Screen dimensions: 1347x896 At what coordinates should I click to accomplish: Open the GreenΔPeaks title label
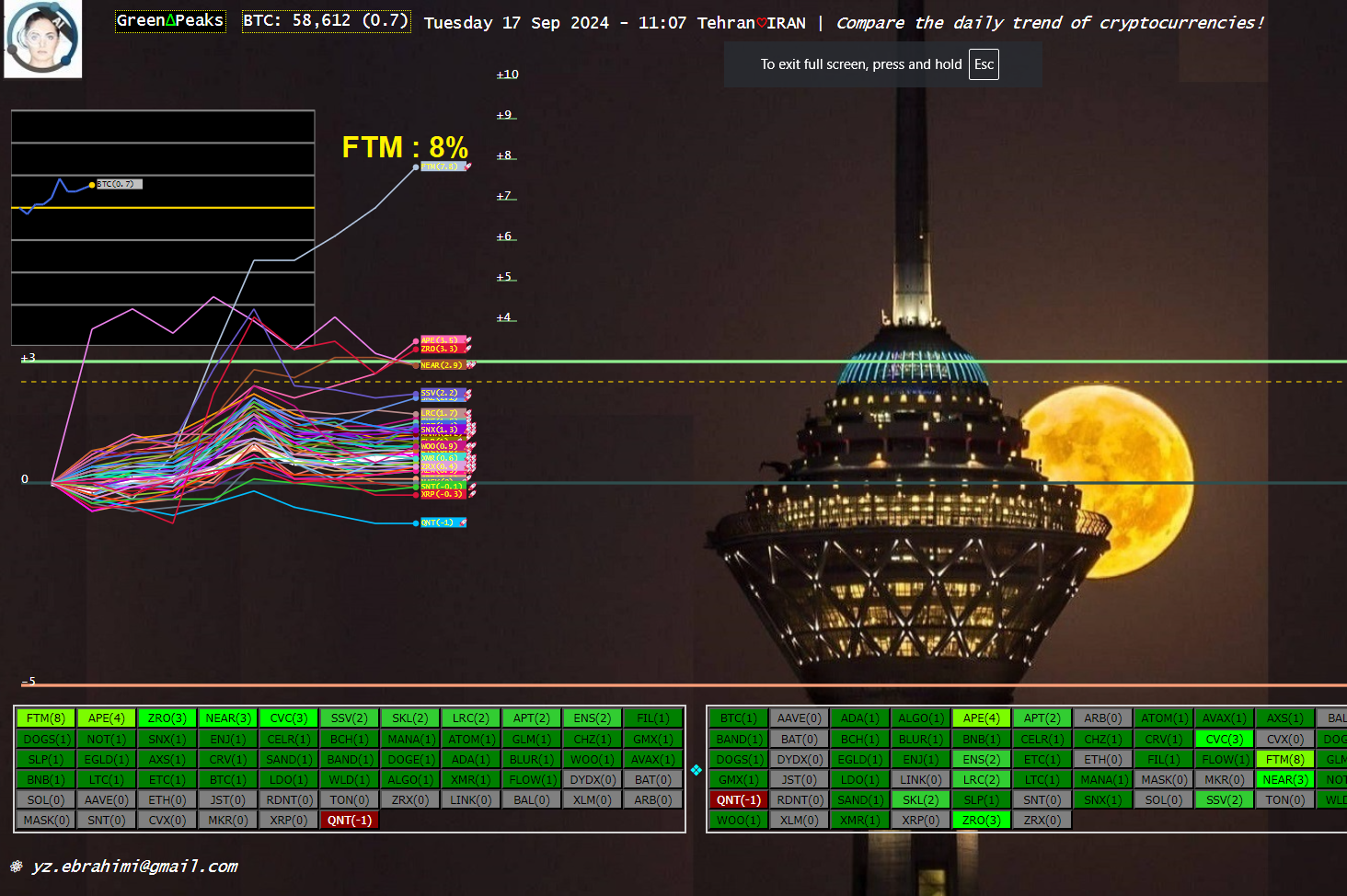[170, 20]
